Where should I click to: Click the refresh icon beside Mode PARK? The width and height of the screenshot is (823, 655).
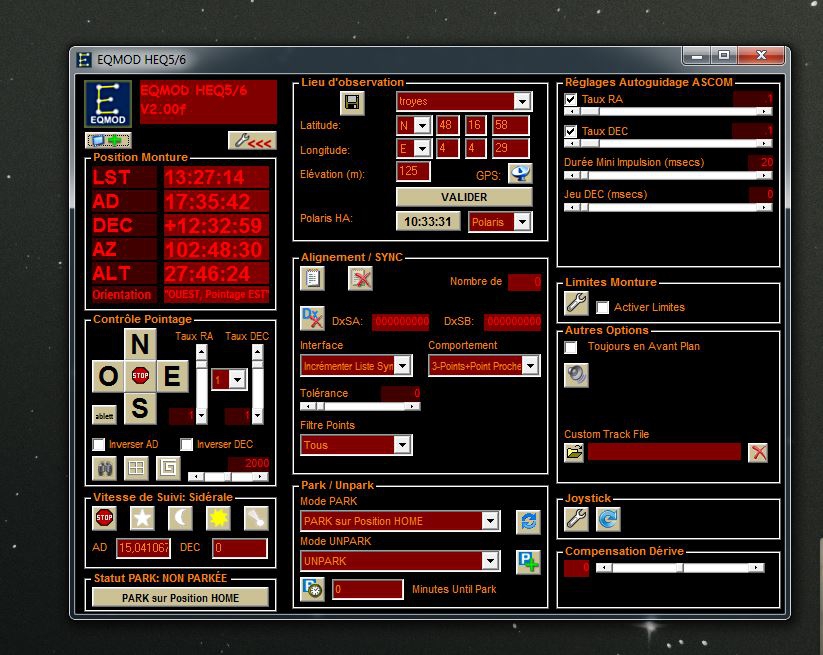[x=528, y=522]
